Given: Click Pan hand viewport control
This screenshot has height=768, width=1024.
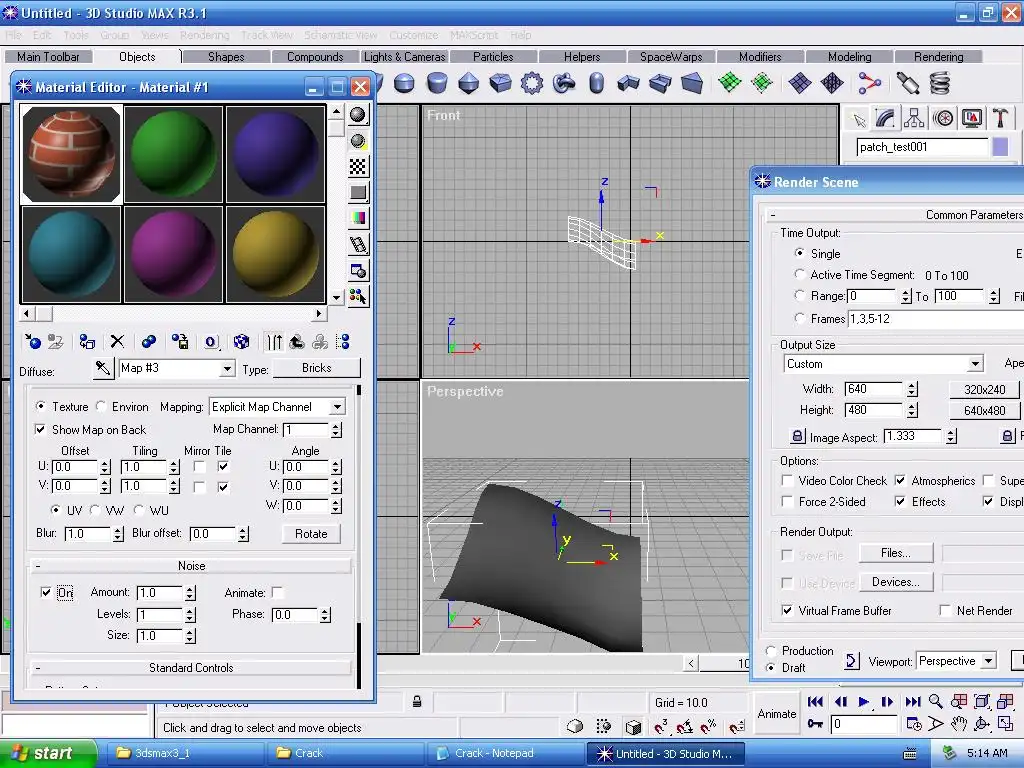Looking at the screenshot, I should click(x=958, y=724).
